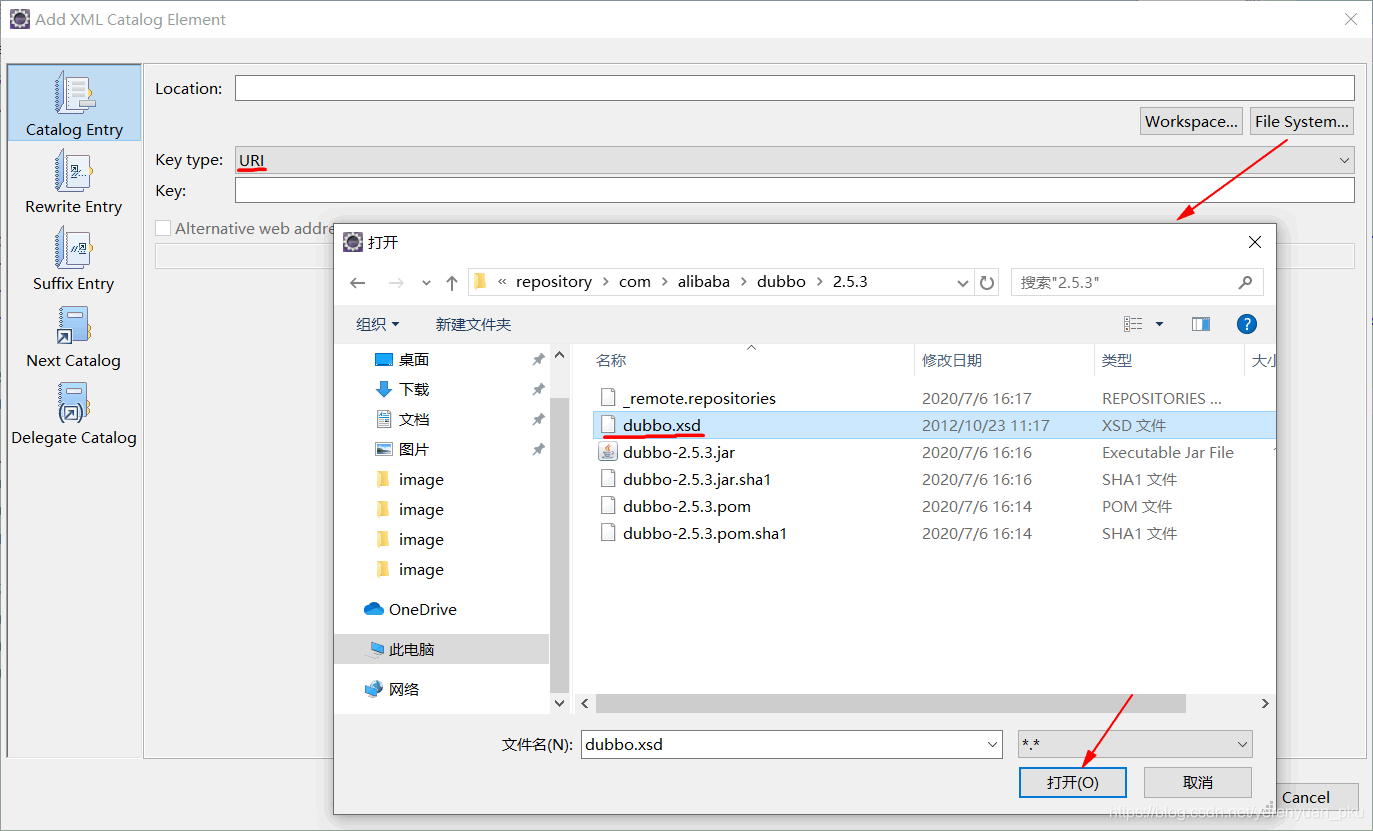
Task: Click the dubbo.xsd file icon
Action: coord(607,425)
